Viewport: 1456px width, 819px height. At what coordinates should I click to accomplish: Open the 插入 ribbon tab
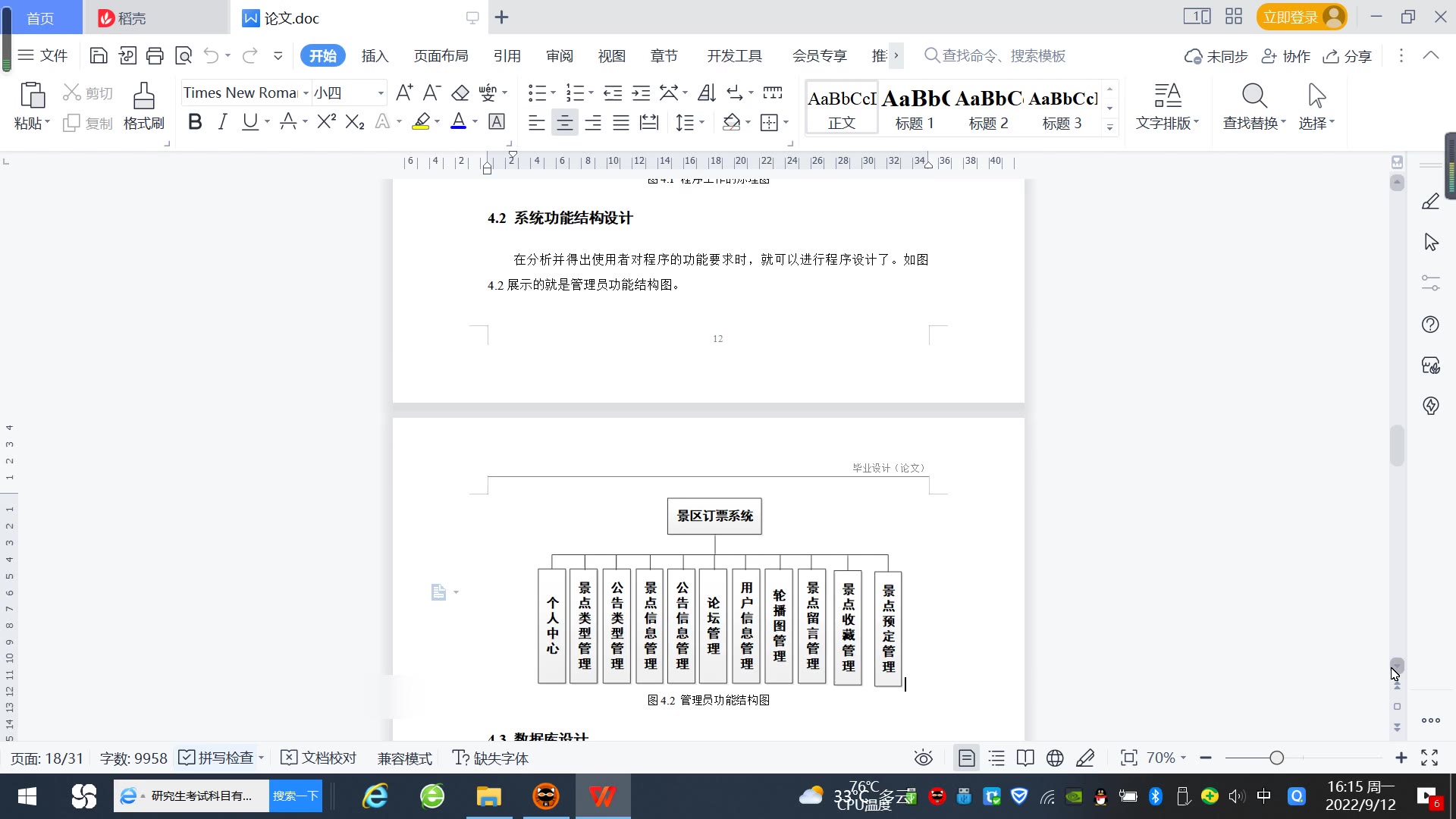[375, 55]
